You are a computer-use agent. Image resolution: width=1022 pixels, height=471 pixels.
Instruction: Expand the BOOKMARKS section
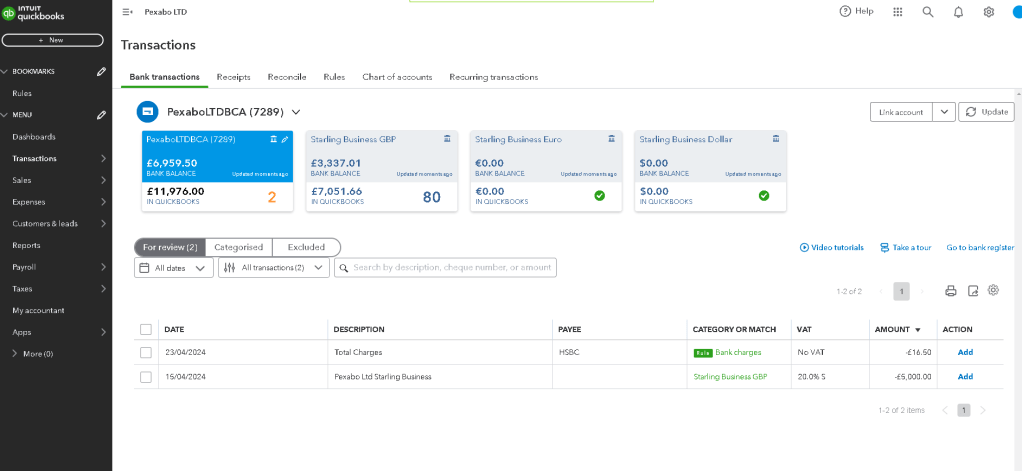pos(6,72)
